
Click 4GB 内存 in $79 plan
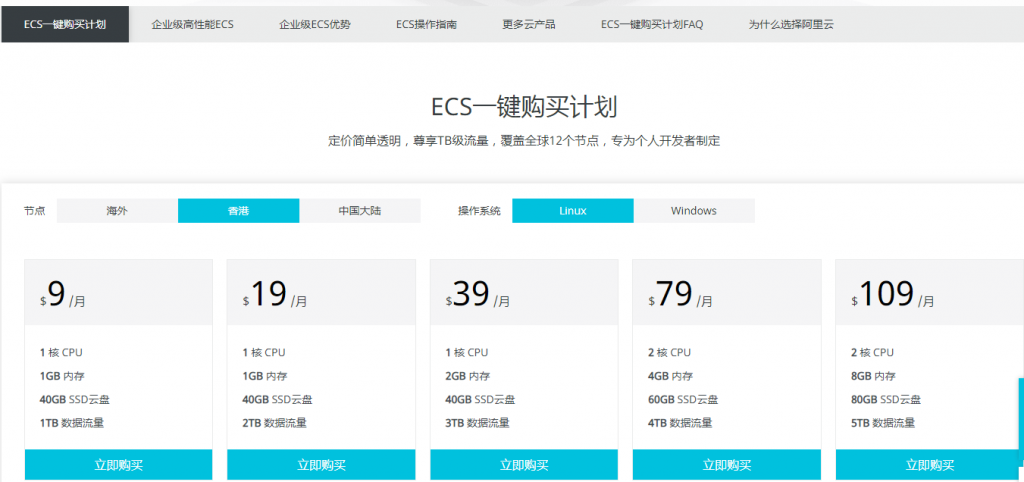coord(670,376)
